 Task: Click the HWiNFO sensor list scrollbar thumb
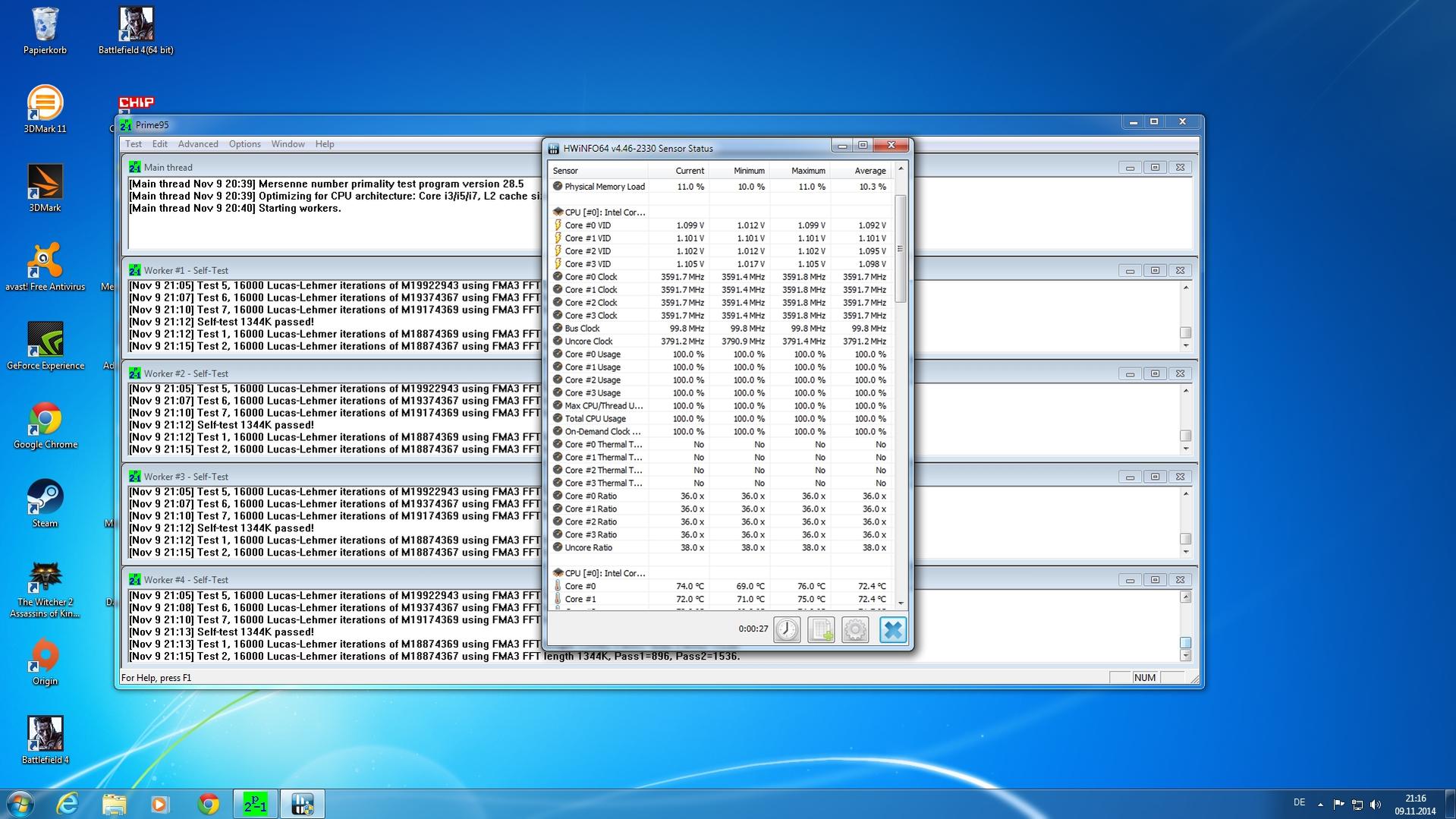point(901,249)
